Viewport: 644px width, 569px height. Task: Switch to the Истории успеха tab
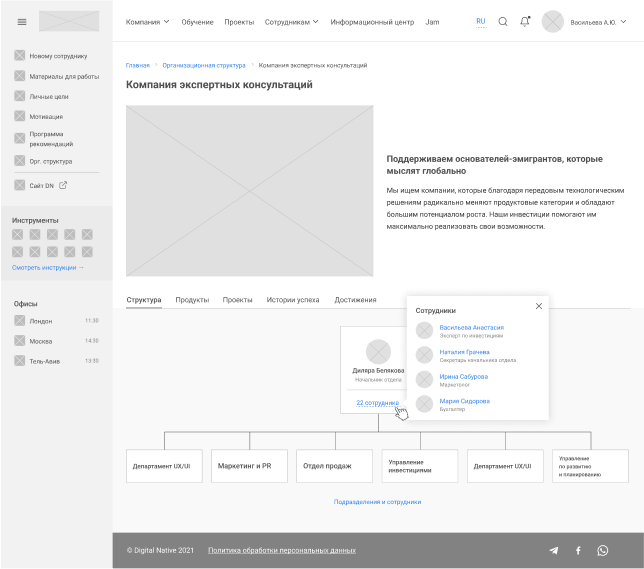(293, 300)
